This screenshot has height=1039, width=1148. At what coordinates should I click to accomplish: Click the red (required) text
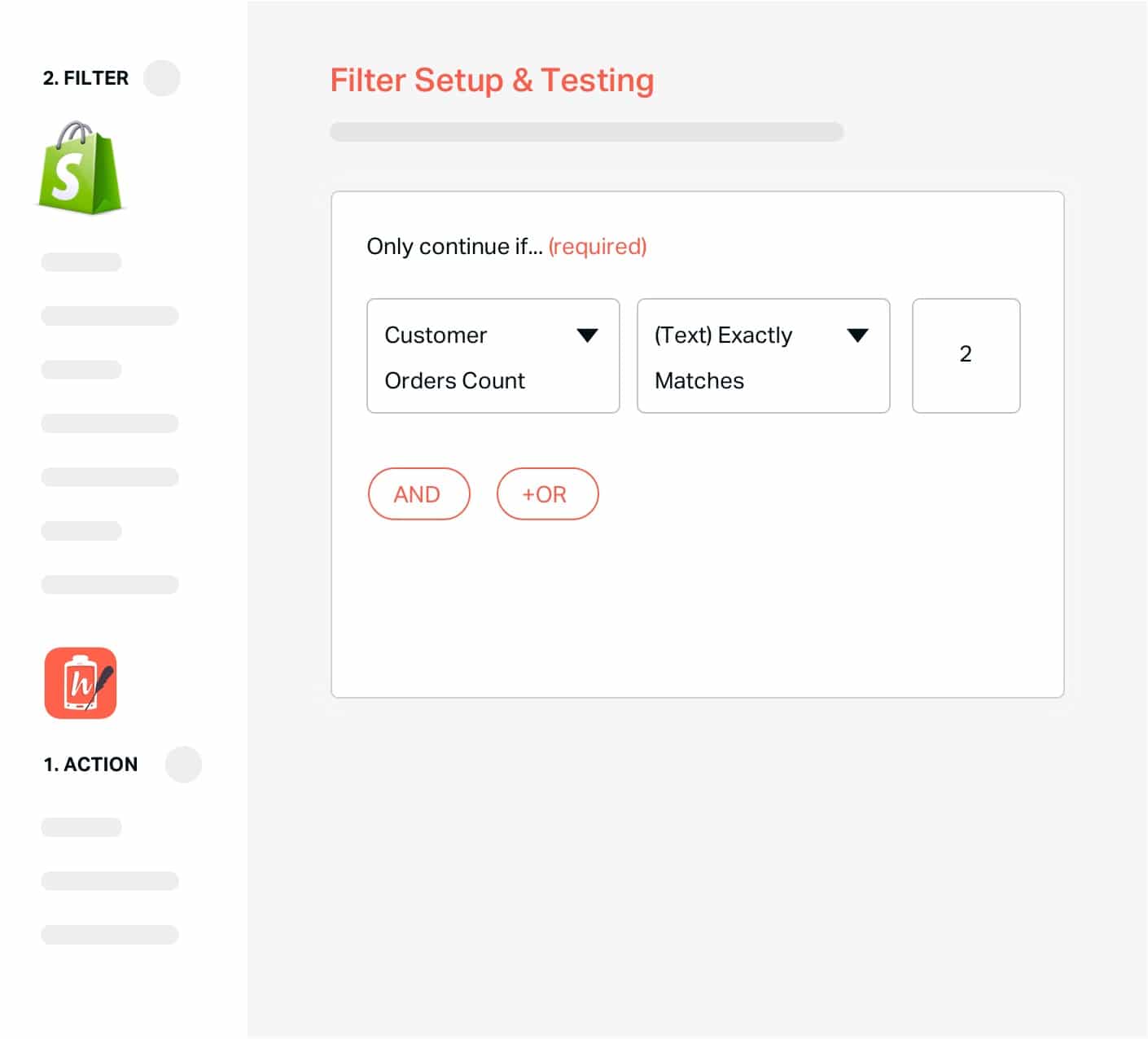point(598,247)
